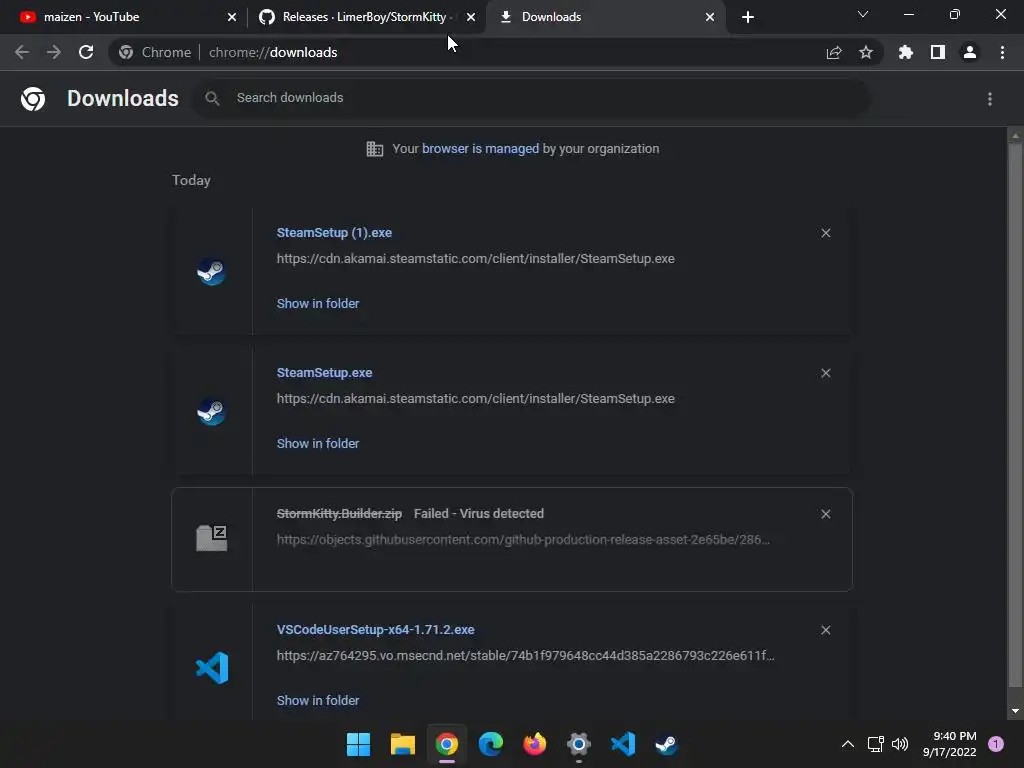Share this page via the share icon
Screen dimensions: 1024x768
tap(834, 52)
